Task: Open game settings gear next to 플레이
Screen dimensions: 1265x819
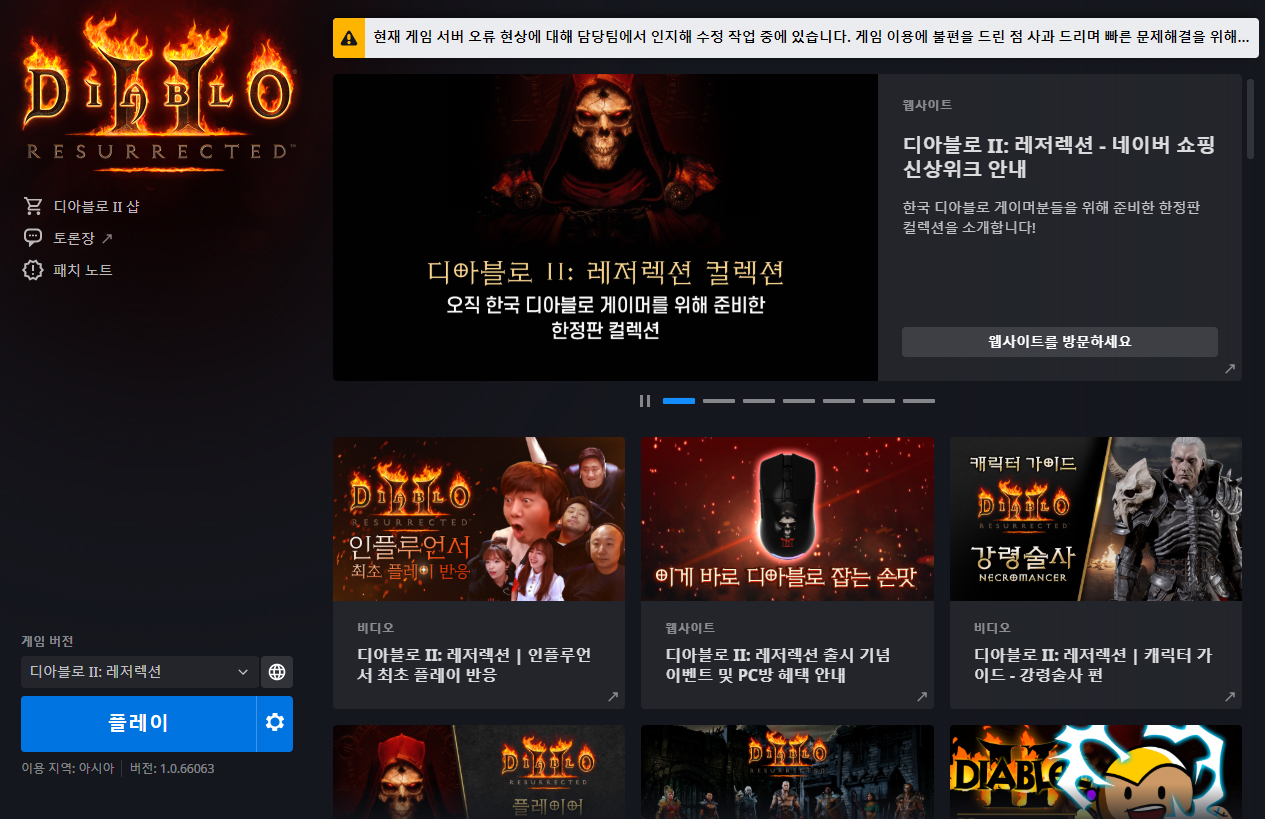Action: (x=275, y=723)
